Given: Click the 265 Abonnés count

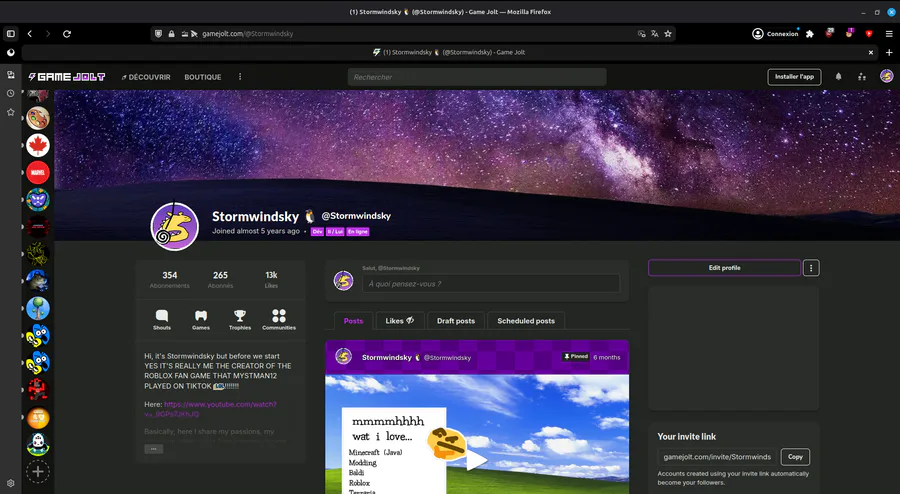Looking at the screenshot, I should [x=220, y=279].
